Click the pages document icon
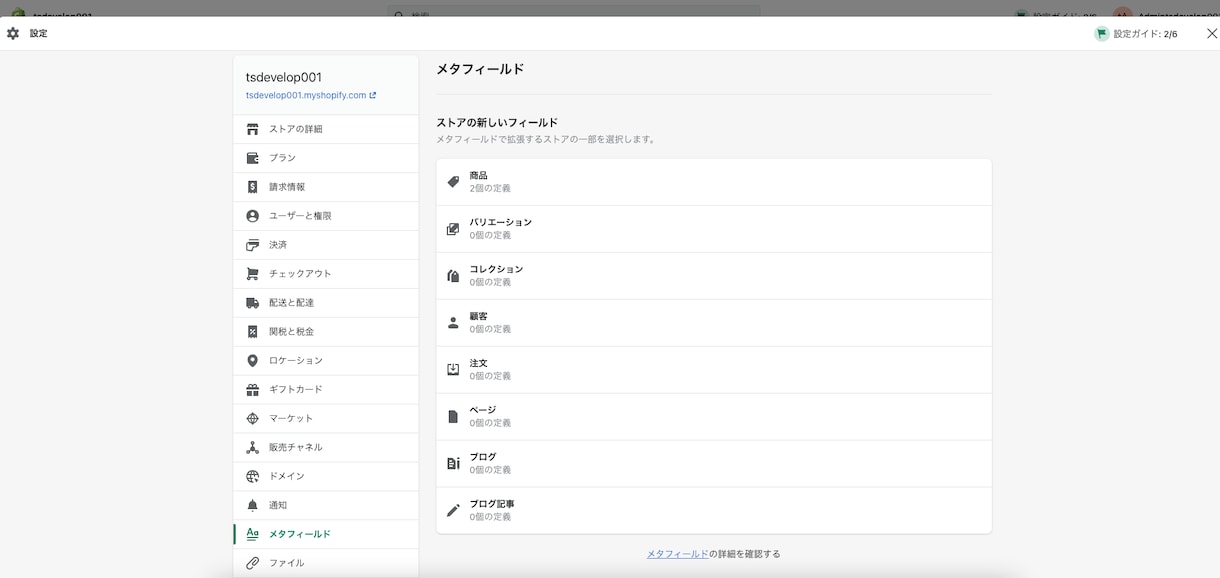The height and width of the screenshot is (578, 1220). [453, 417]
